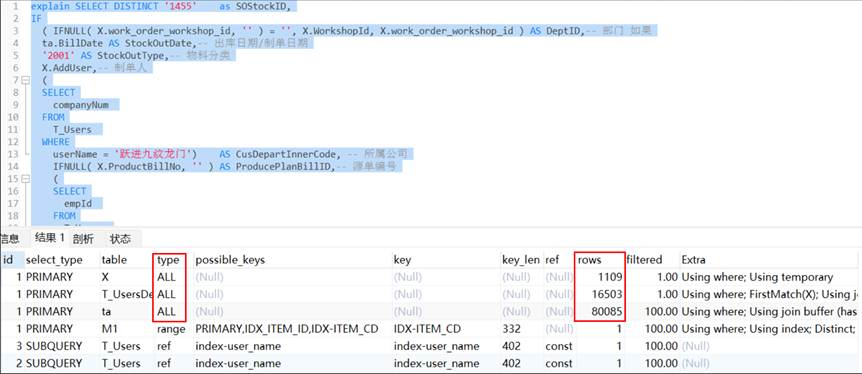
Task: Open the 状态 tab
Action: click(120, 238)
